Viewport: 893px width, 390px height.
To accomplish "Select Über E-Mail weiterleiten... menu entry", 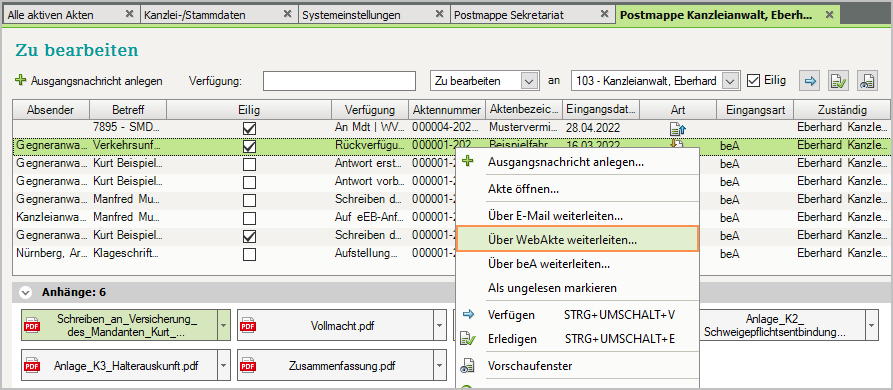I will point(577,216).
